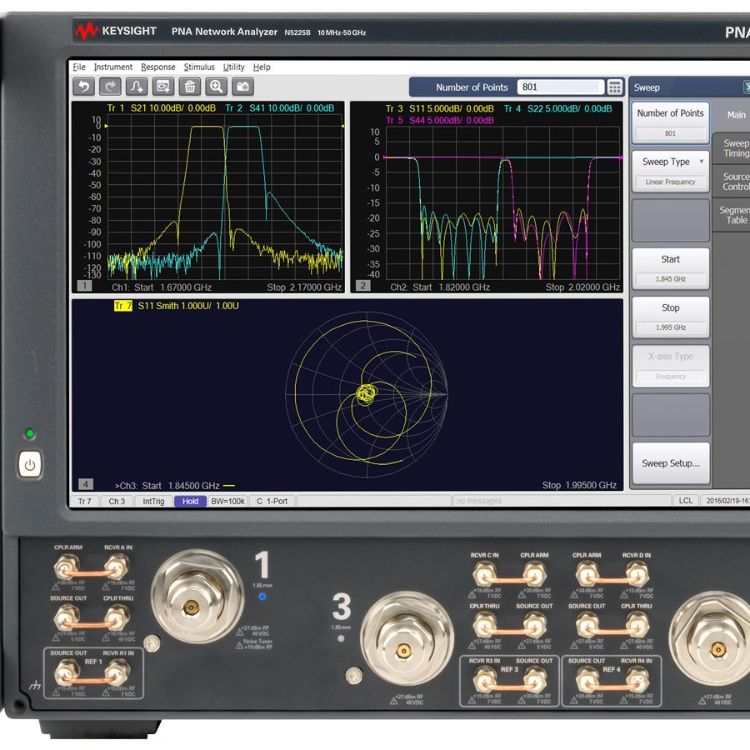The image size is (750, 750).
Task: Click the Add Channel window icon
Action: [163, 87]
